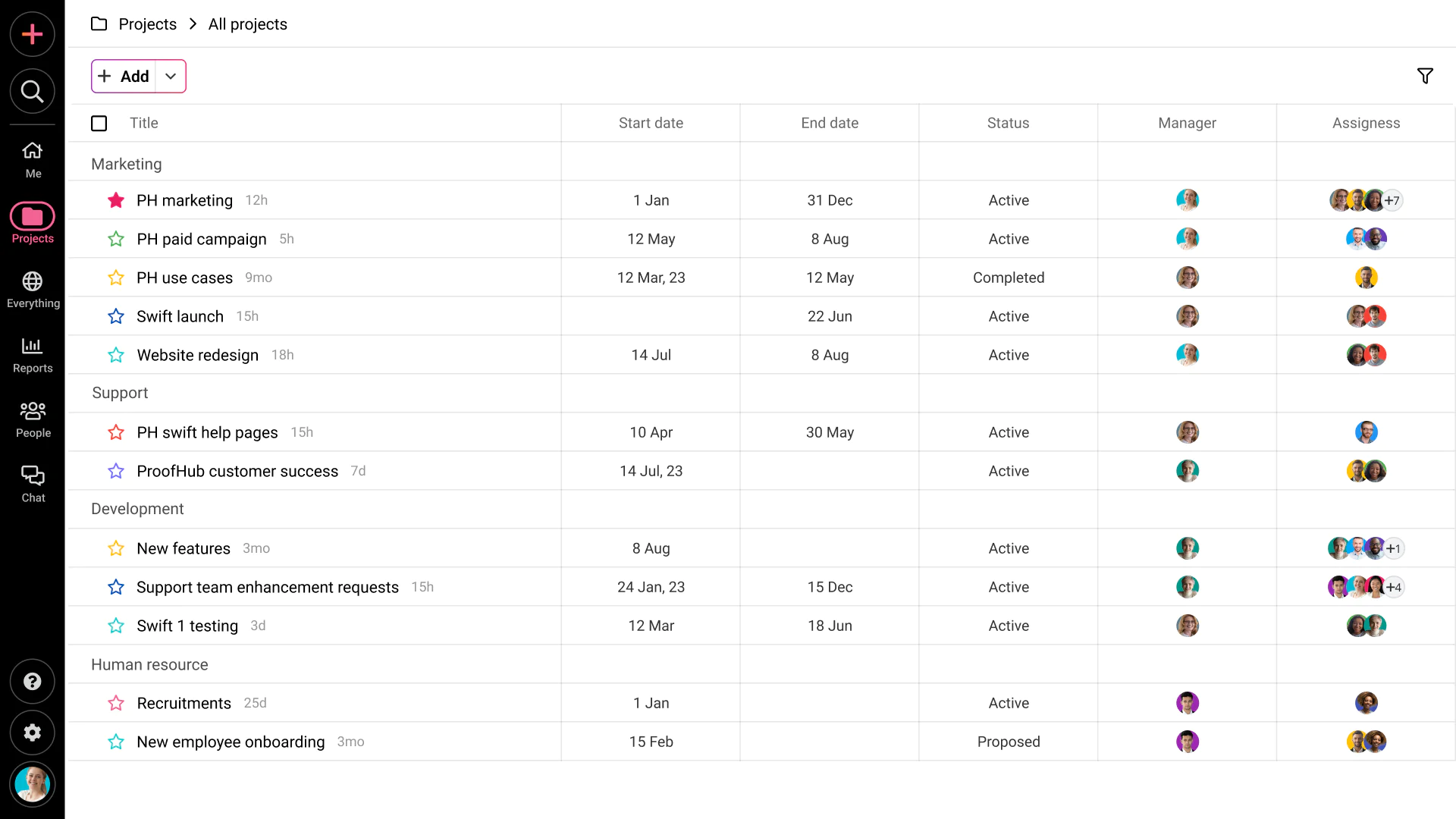Unstar the PH marketing project
This screenshot has width=1456, height=819.
pyautogui.click(x=116, y=200)
